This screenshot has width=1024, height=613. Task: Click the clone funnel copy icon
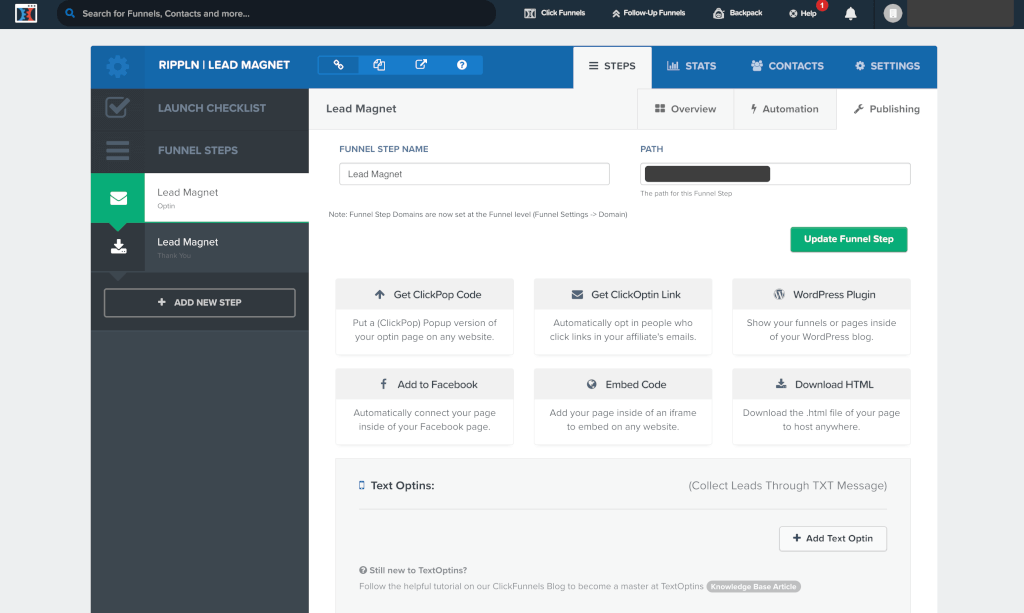(x=379, y=65)
